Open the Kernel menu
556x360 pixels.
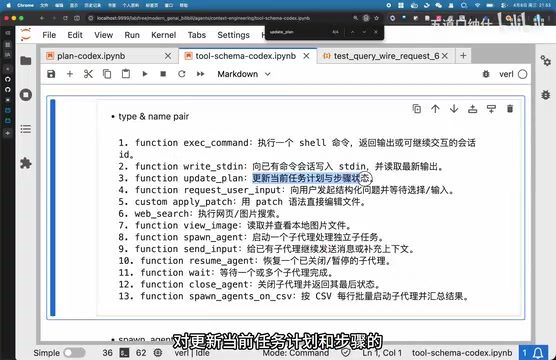163,35
